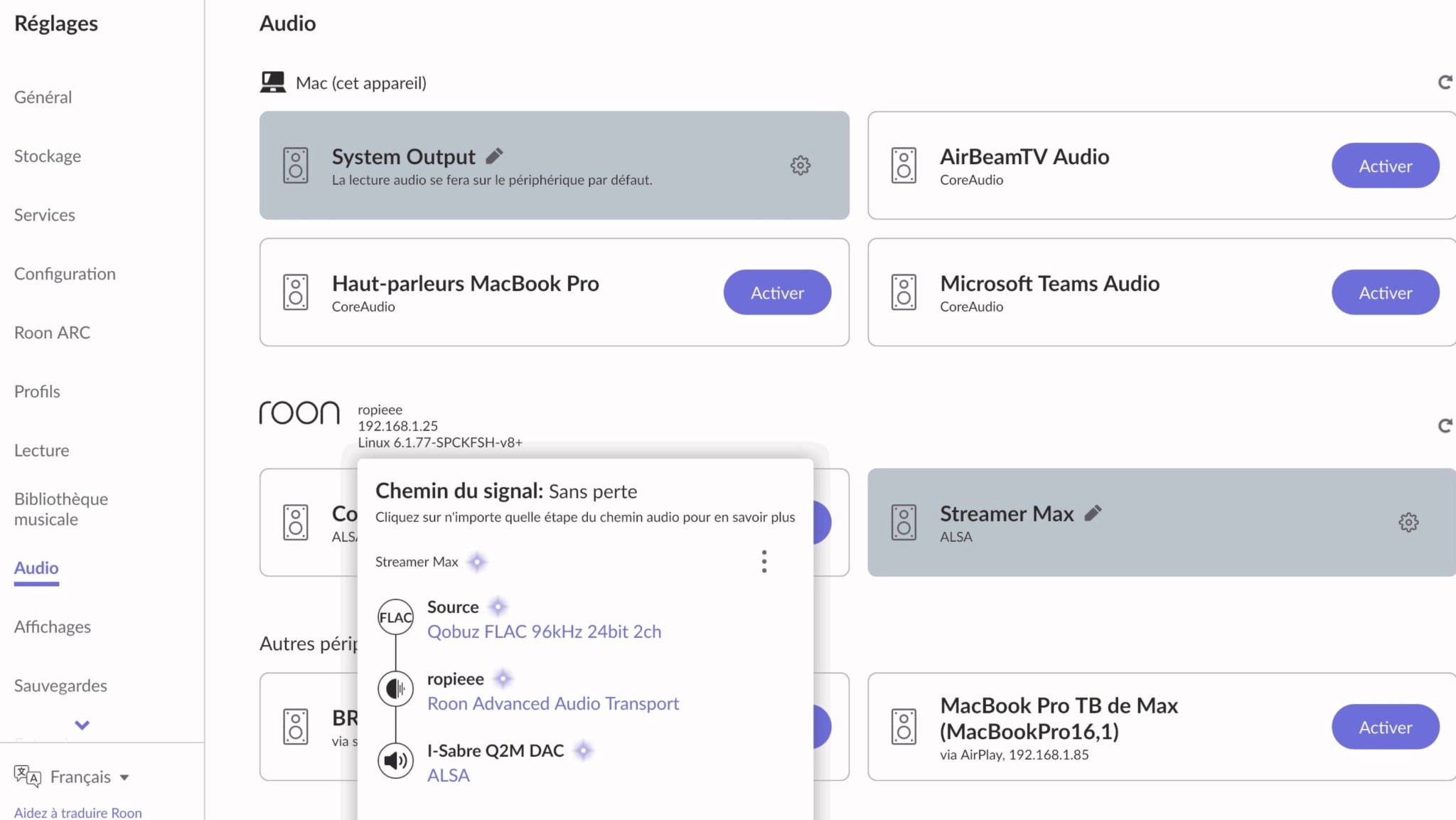
Task: Refresh Mac devices list
Action: tap(1445, 82)
